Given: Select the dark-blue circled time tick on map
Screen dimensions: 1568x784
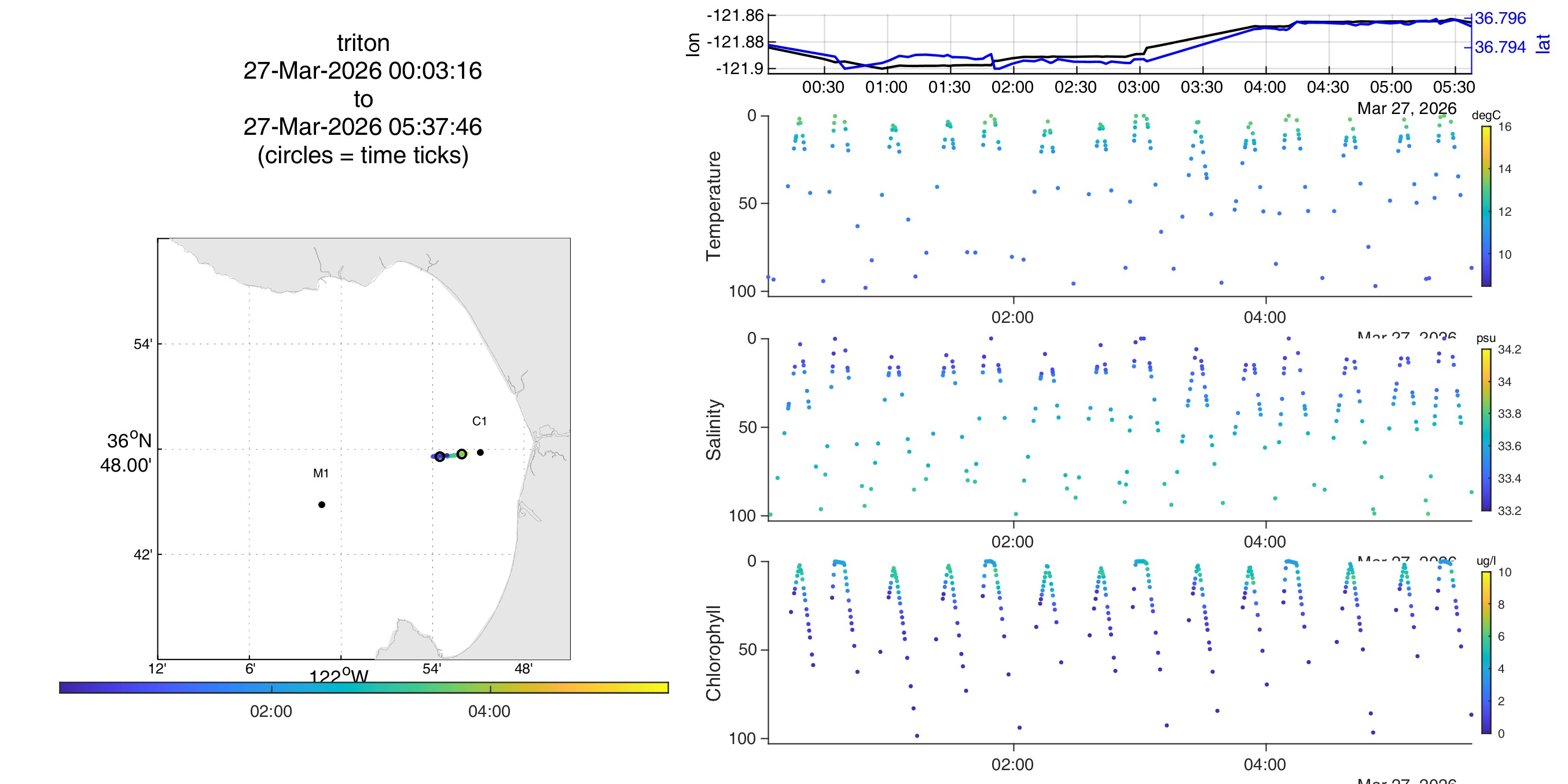Looking at the screenshot, I should click(439, 457).
